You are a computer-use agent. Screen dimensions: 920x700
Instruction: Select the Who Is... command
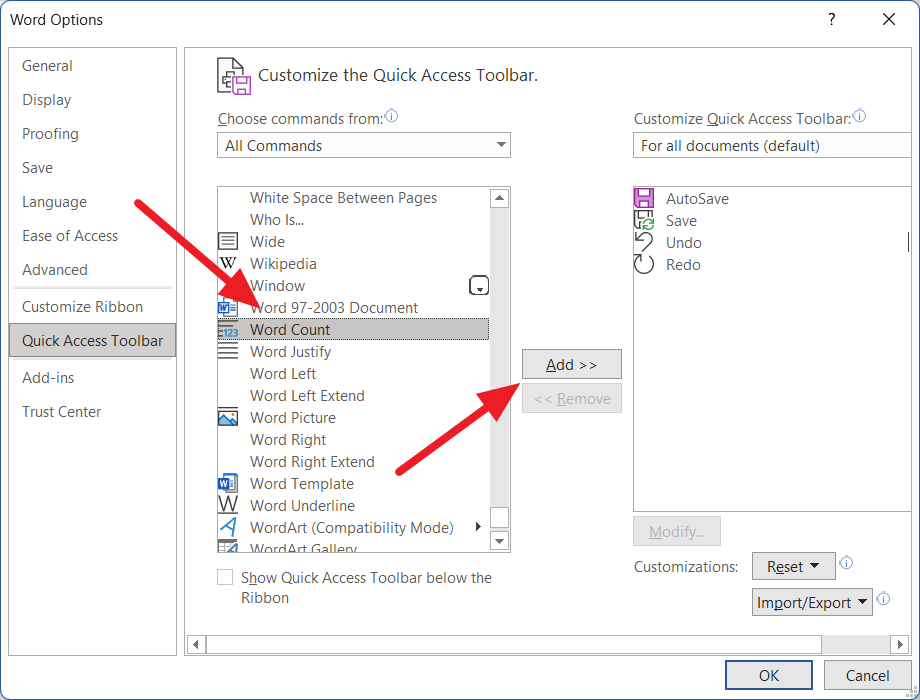pos(353,219)
